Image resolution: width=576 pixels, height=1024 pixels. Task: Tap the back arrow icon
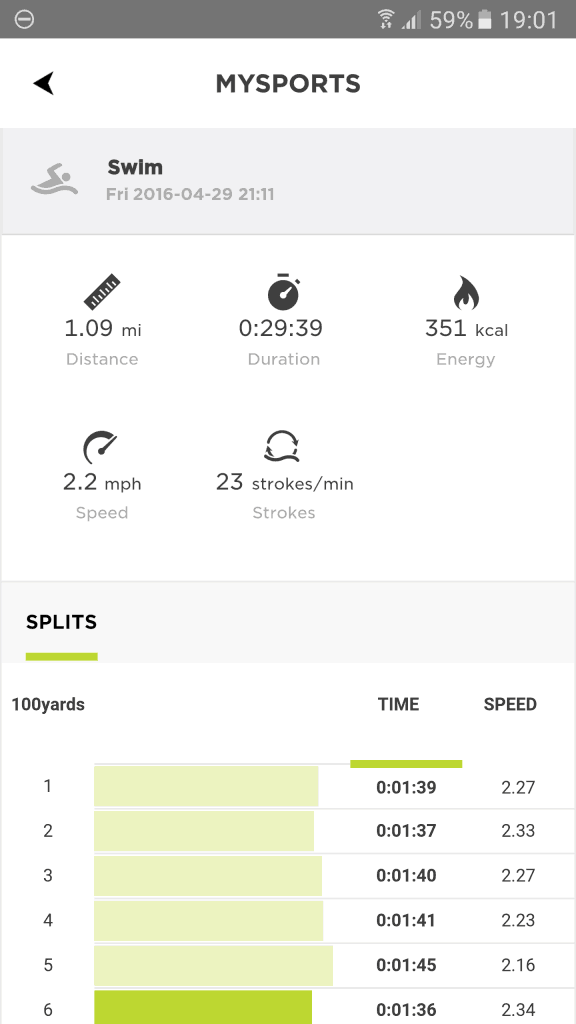point(43,83)
